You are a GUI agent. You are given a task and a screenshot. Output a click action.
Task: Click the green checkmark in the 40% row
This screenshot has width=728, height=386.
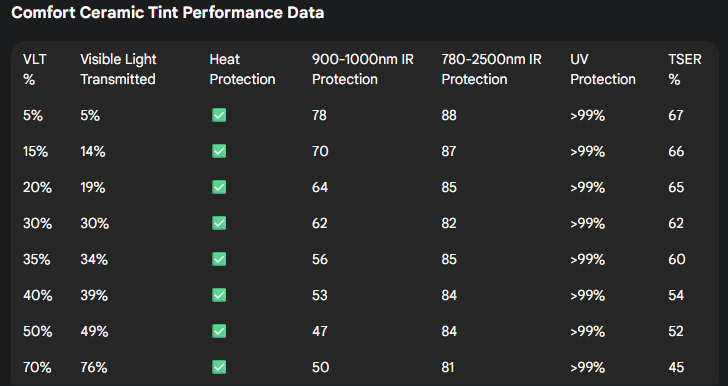pos(219,295)
